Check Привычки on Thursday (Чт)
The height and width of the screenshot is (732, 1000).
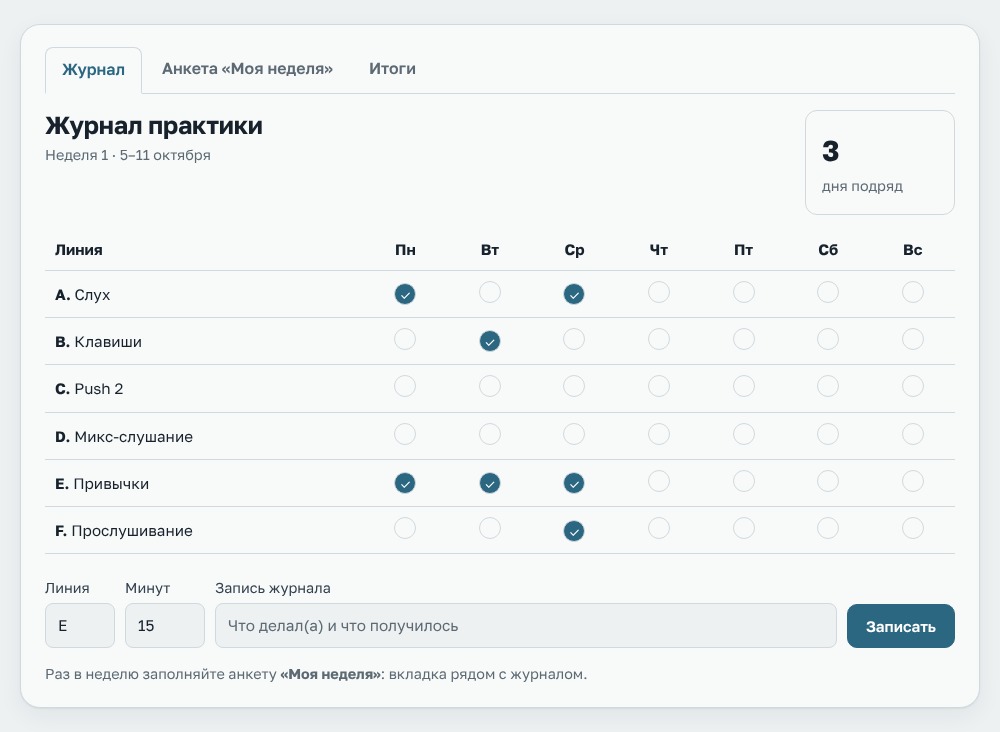coord(659,481)
